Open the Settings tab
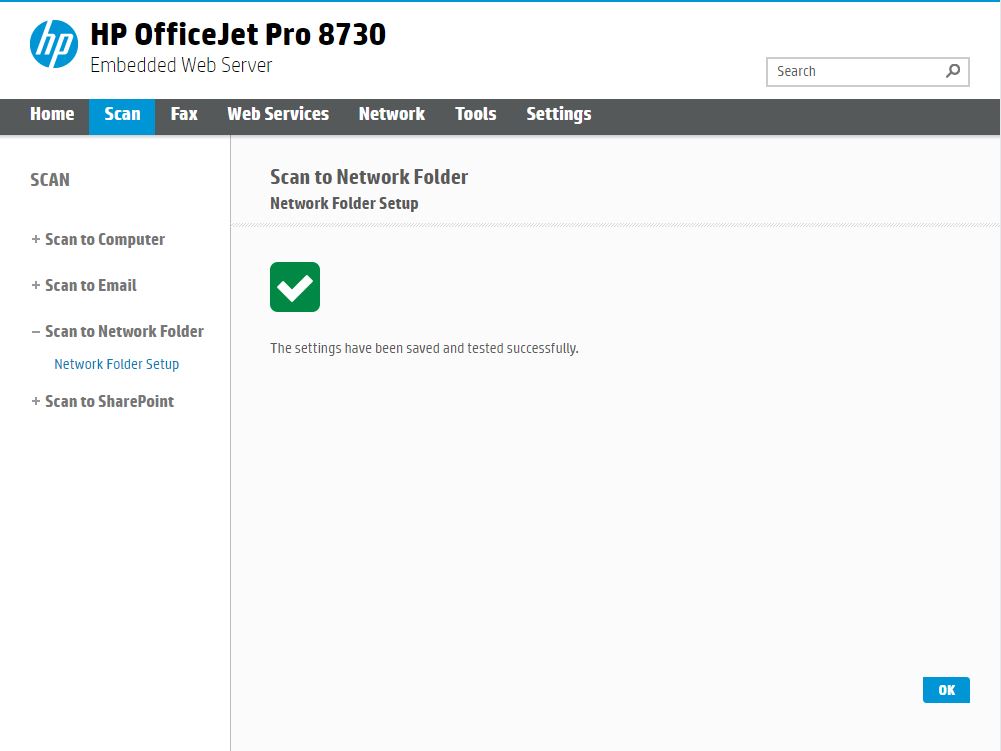The image size is (1001, 751). coord(559,114)
